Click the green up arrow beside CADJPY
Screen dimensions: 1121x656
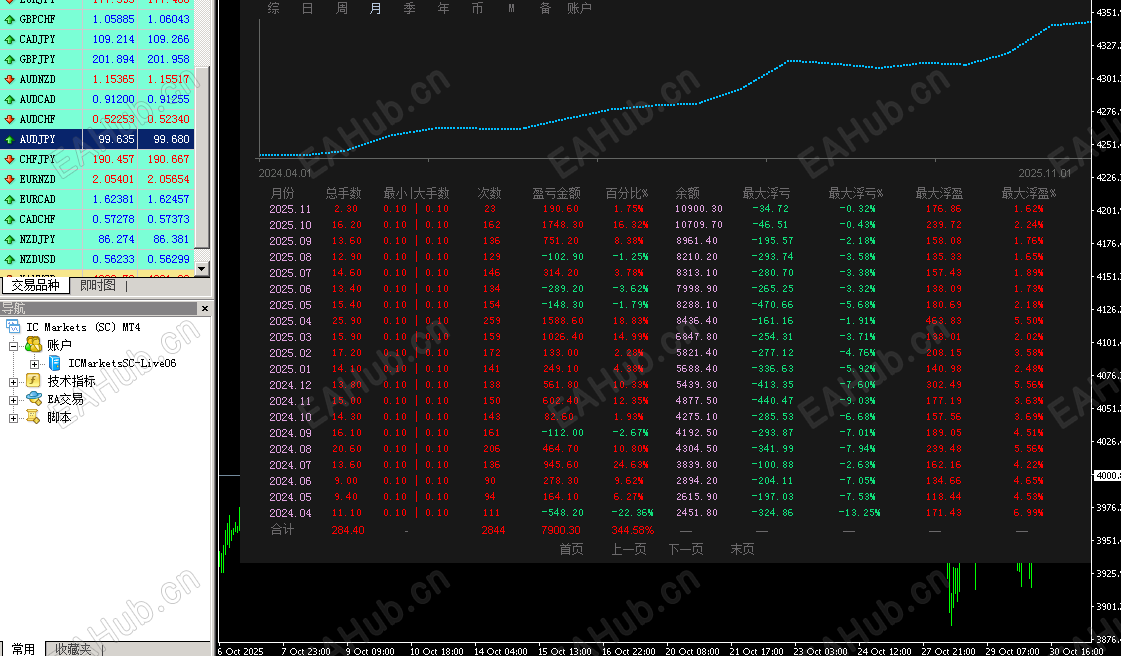click(9, 39)
